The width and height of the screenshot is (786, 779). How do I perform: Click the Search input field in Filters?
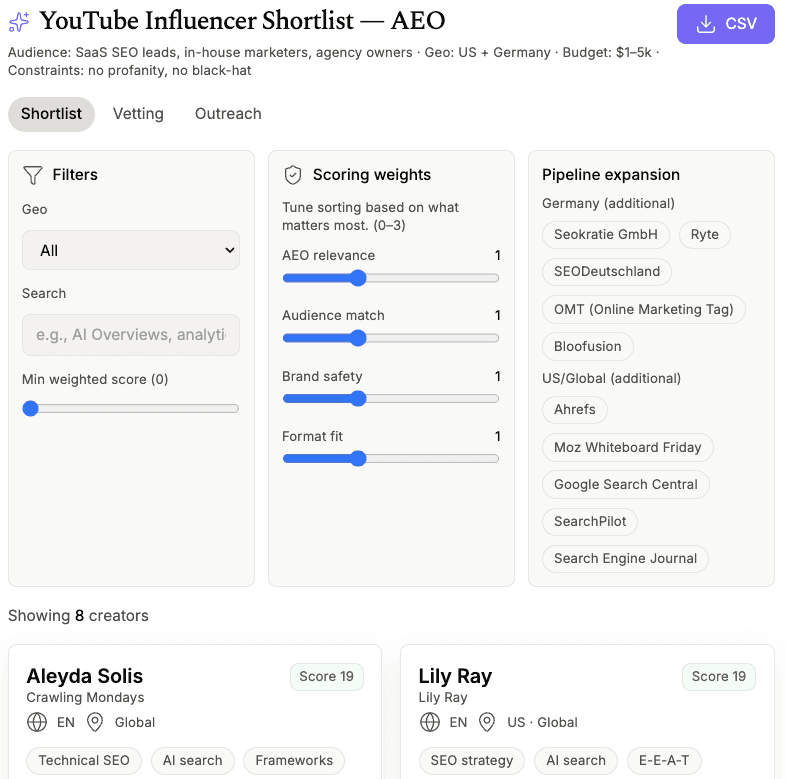point(131,335)
